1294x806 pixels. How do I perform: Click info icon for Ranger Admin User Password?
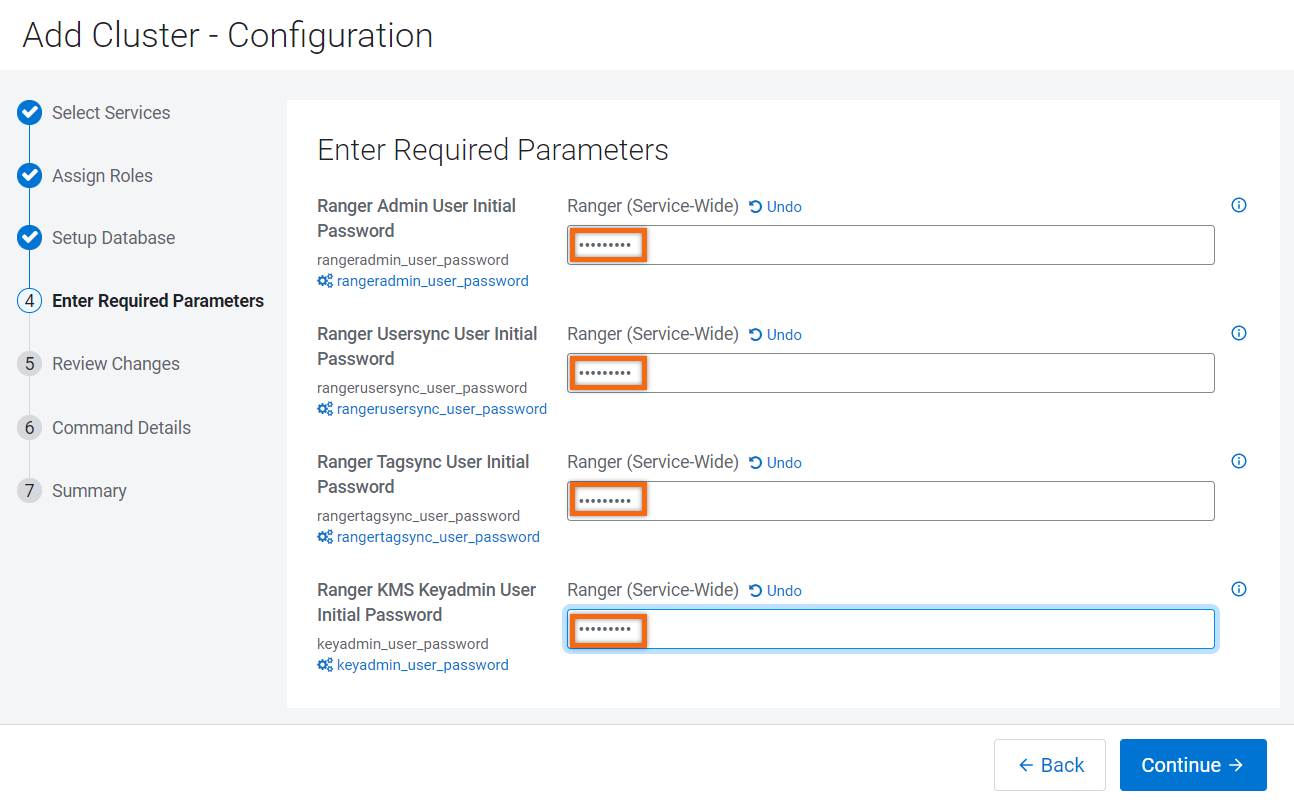tap(1239, 205)
